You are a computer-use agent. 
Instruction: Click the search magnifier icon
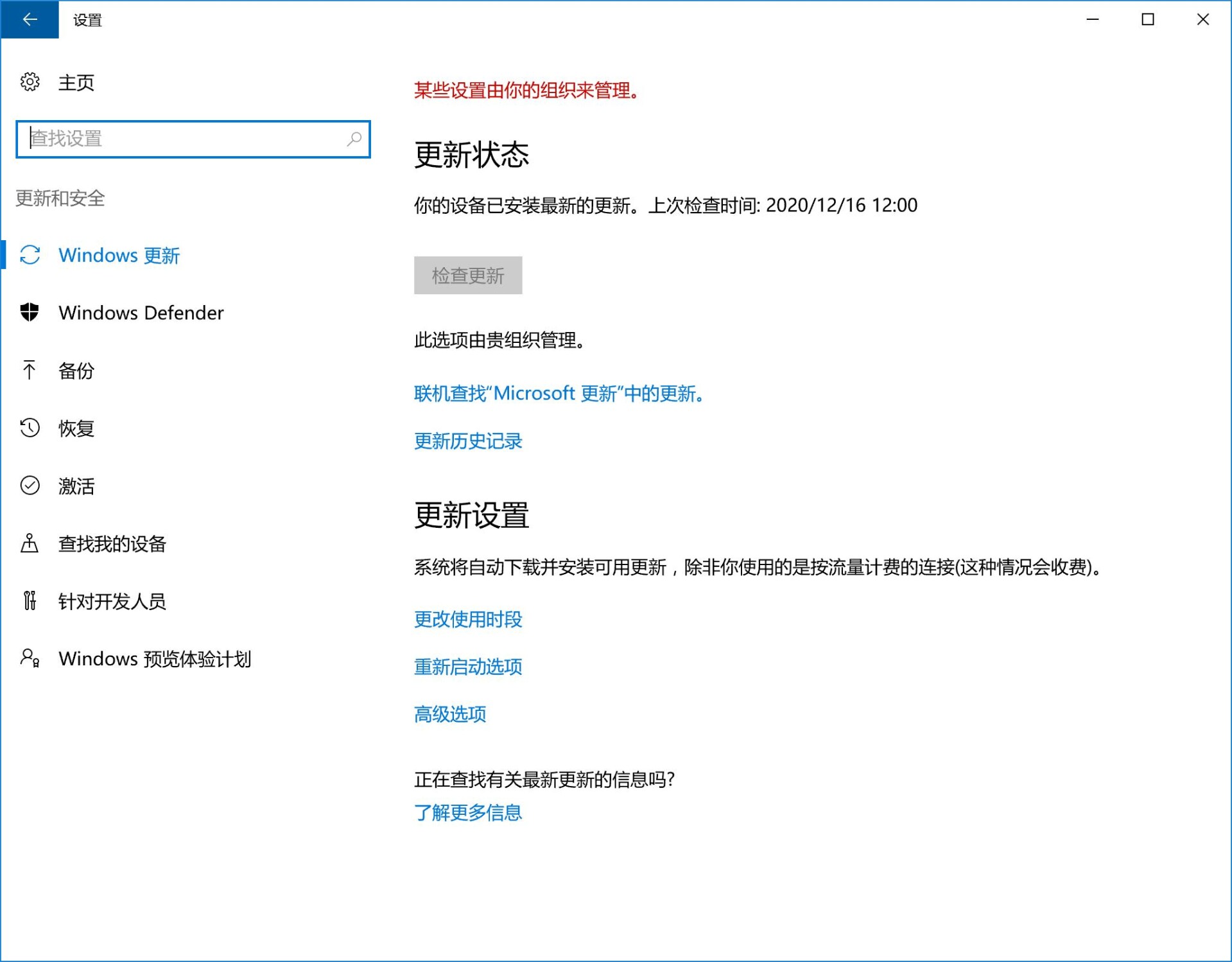pyautogui.click(x=354, y=139)
